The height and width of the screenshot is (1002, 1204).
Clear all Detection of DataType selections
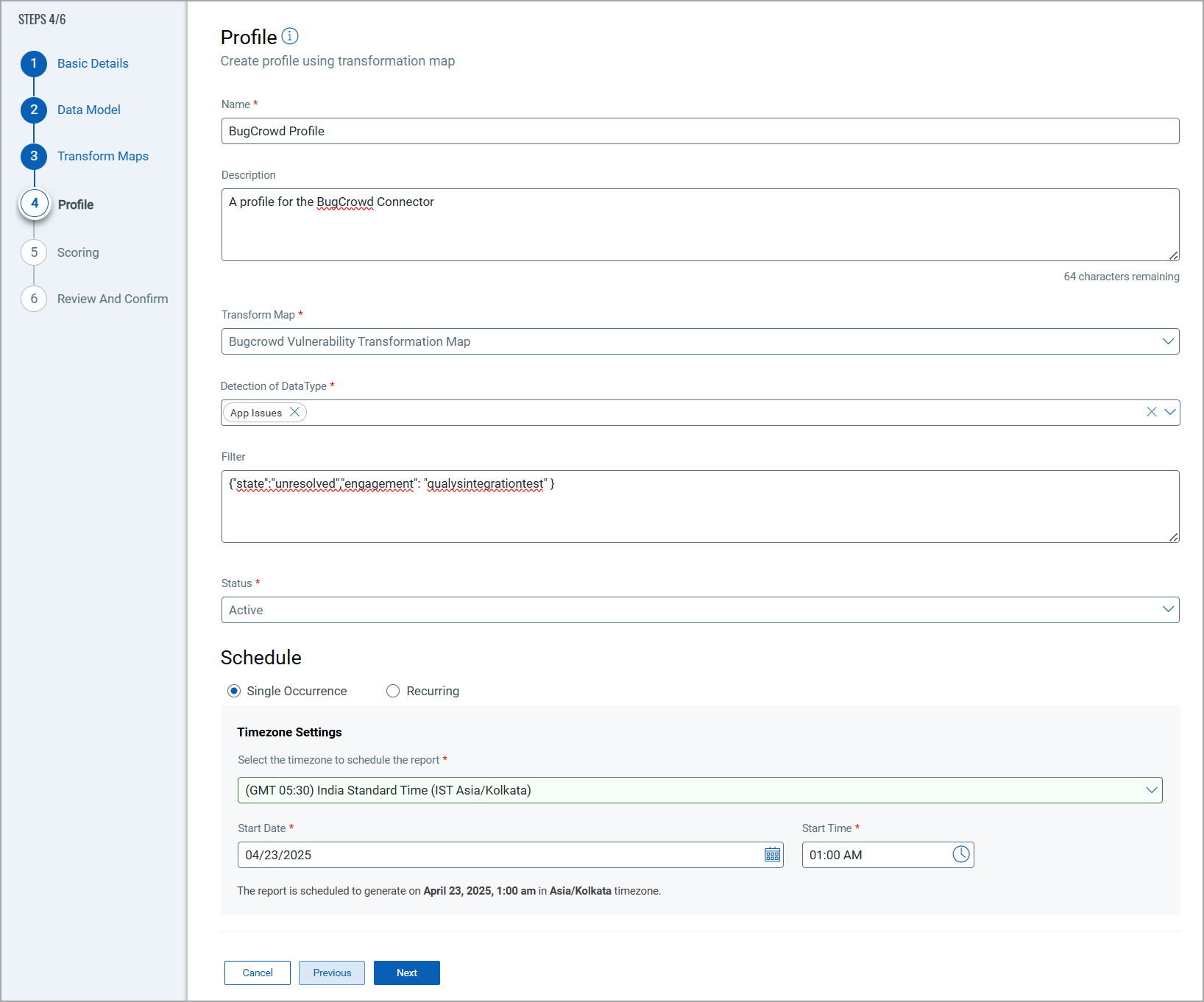1151,412
